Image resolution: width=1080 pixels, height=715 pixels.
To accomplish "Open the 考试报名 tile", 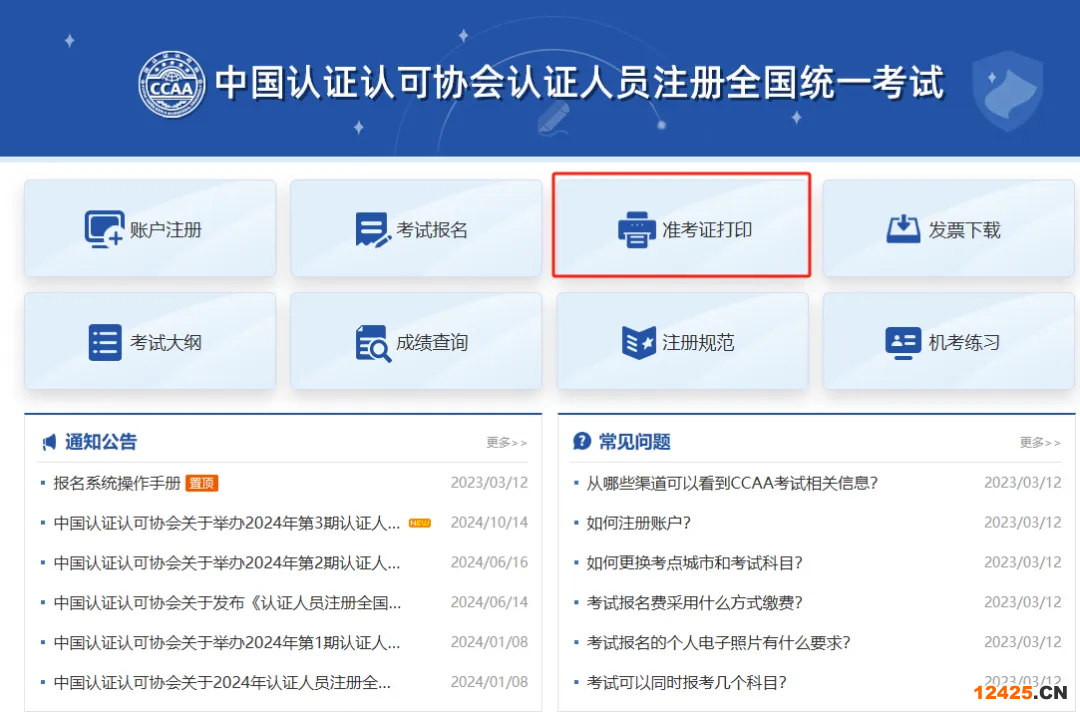I will 416,229.
